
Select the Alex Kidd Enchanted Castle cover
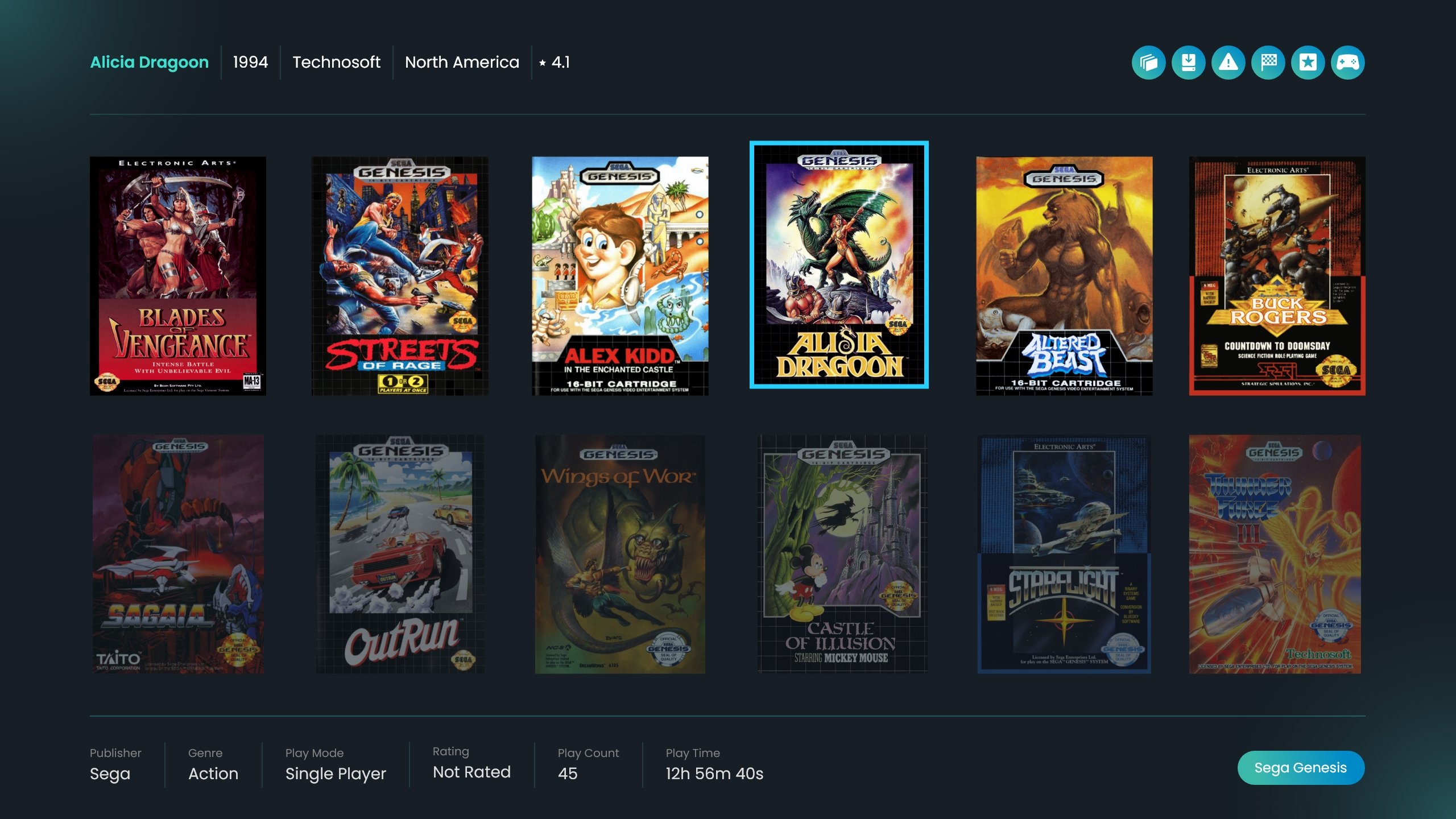pos(620,276)
